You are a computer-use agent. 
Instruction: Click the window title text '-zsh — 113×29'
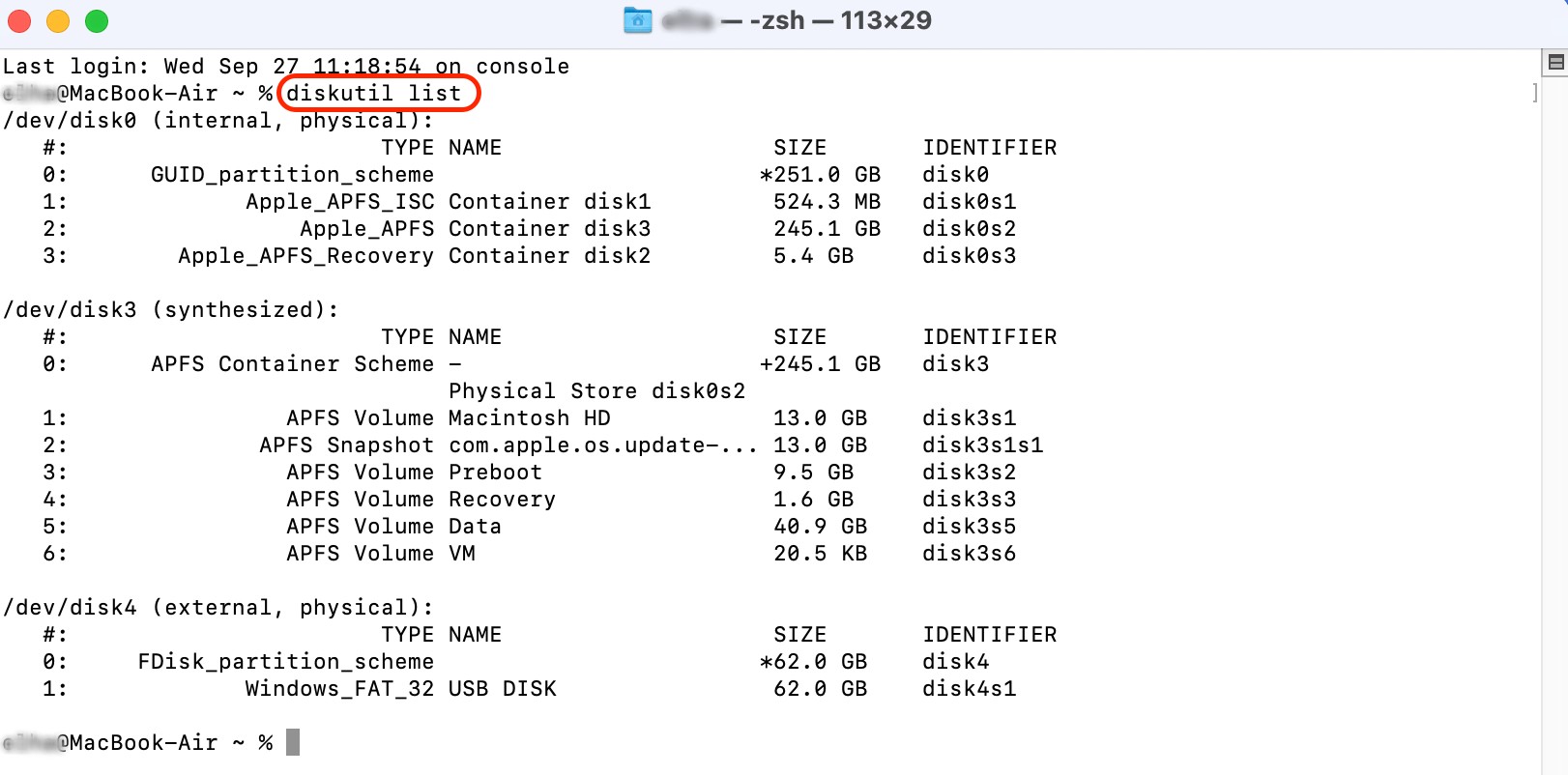[x=840, y=20]
